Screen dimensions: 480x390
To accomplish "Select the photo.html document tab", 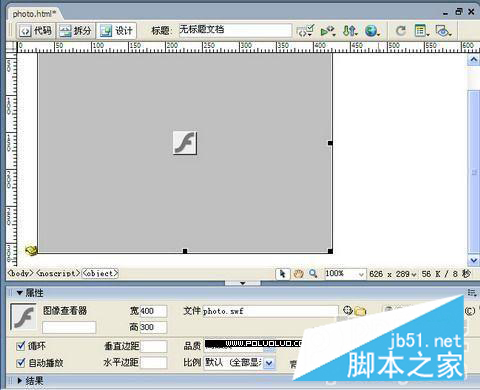I will click(34, 14).
